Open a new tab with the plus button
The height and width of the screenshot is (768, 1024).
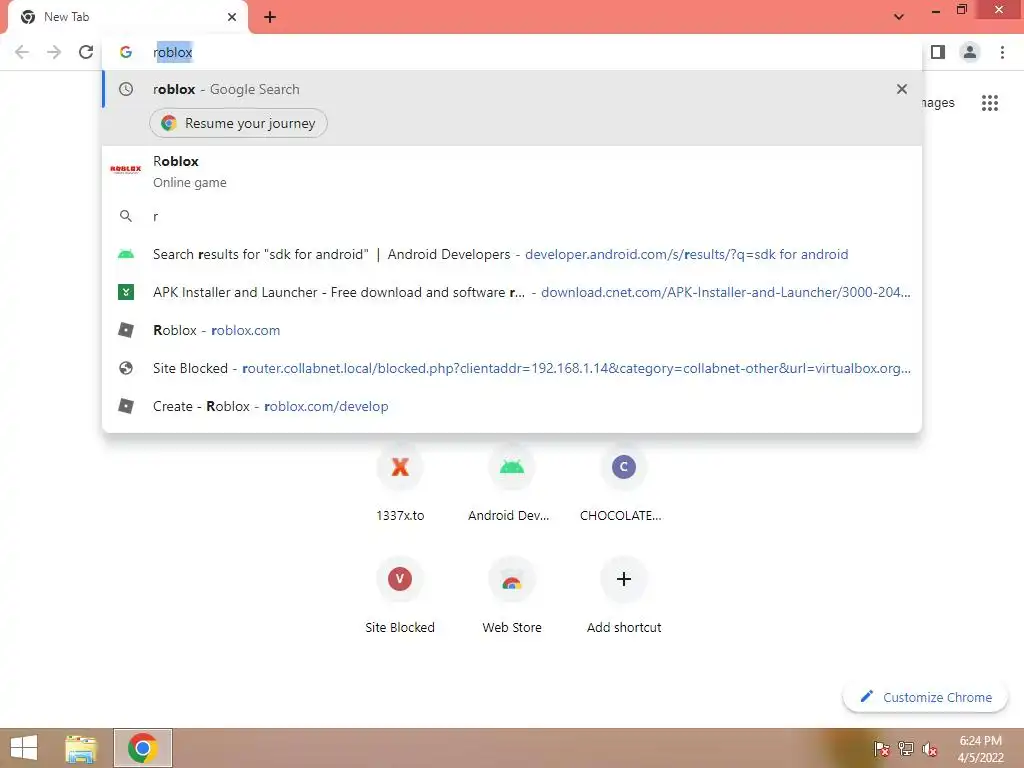pyautogui.click(x=270, y=17)
